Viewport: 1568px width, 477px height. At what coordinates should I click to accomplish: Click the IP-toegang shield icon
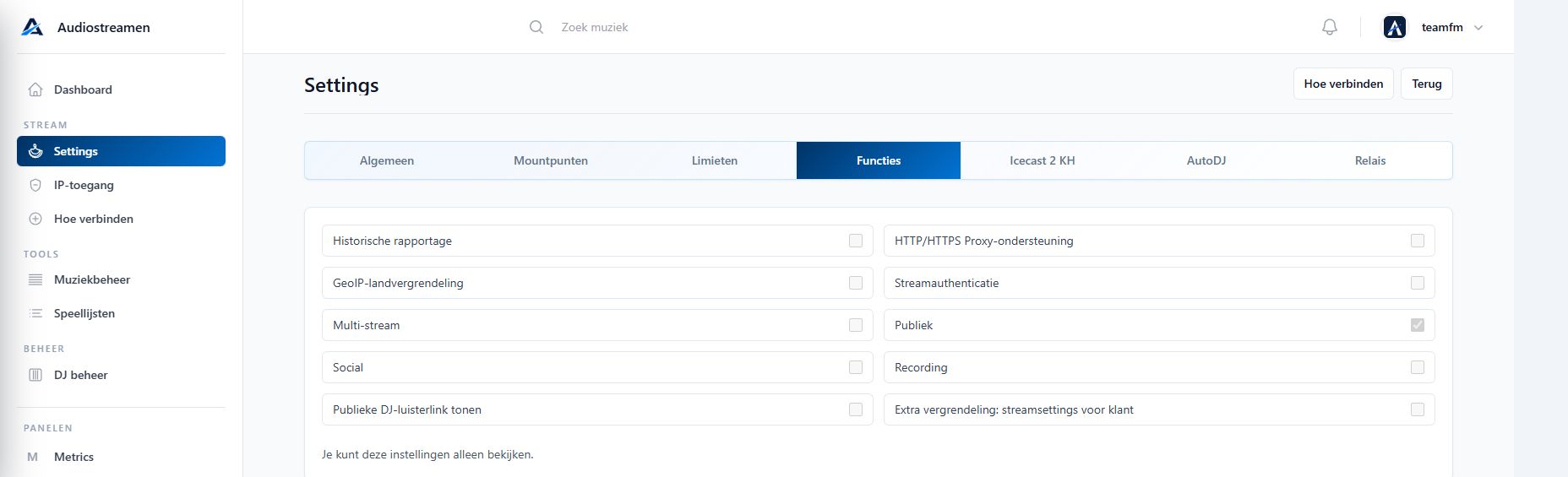(35, 185)
